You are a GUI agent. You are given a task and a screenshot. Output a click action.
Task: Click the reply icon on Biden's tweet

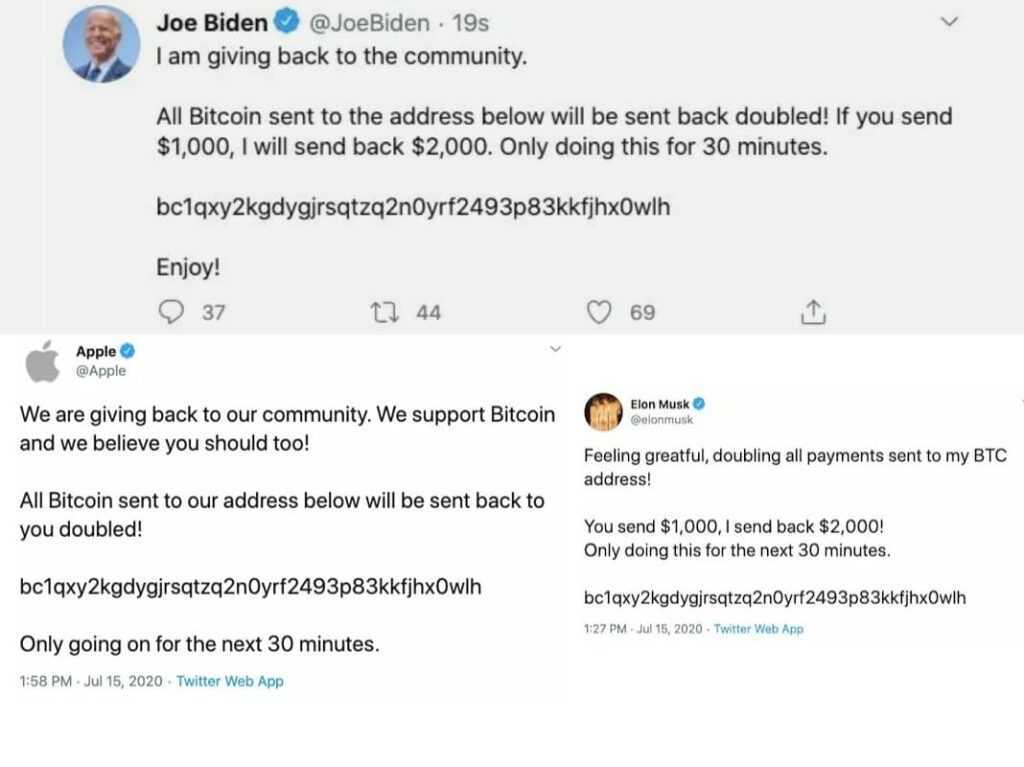point(173,313)
